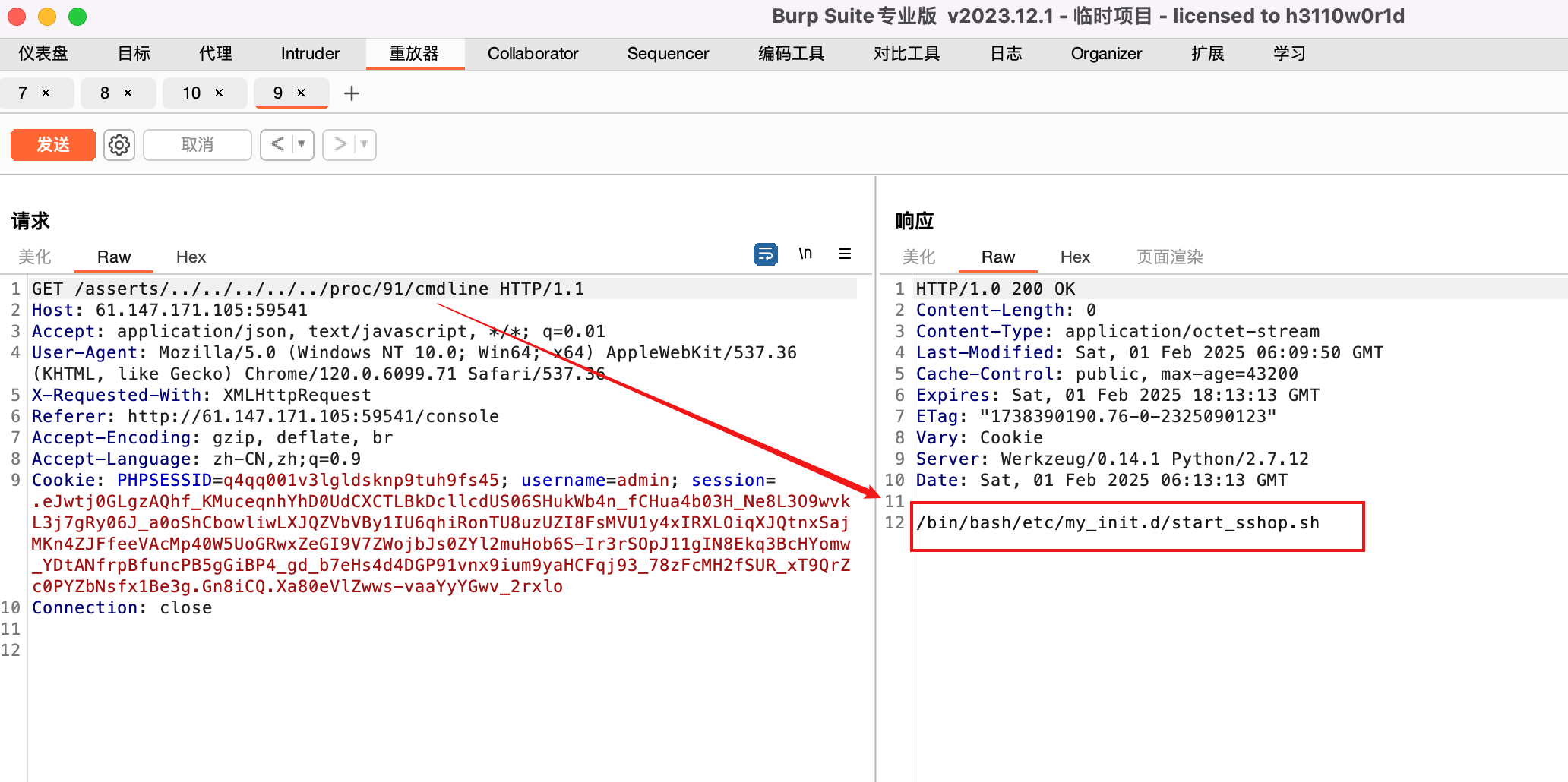The image size is (1568, 782).
Task: Open the 页面渲染 response render tab
Action: tap(1169, 257)
